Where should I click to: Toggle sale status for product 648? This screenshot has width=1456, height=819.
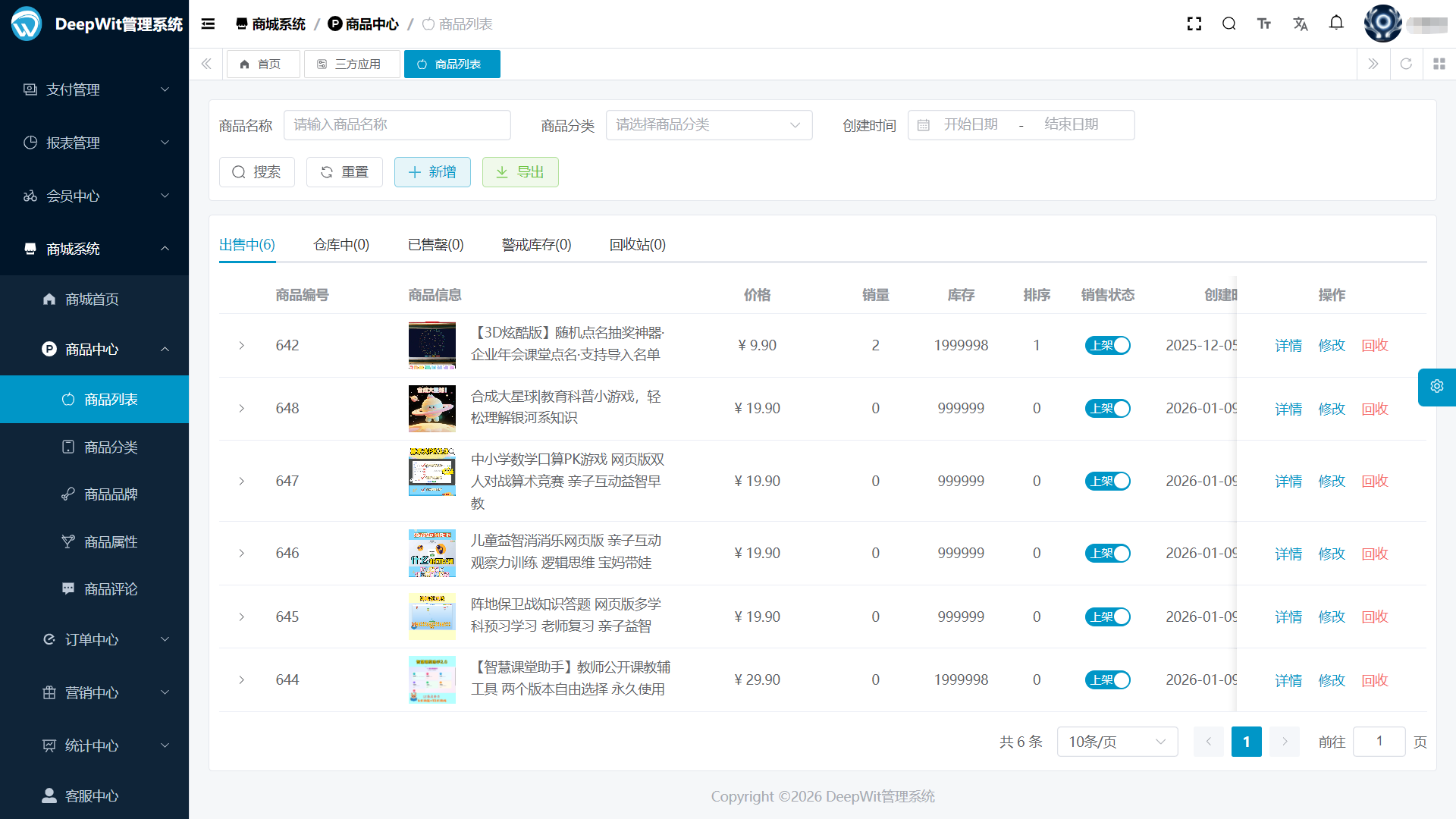coord(1107,408)
